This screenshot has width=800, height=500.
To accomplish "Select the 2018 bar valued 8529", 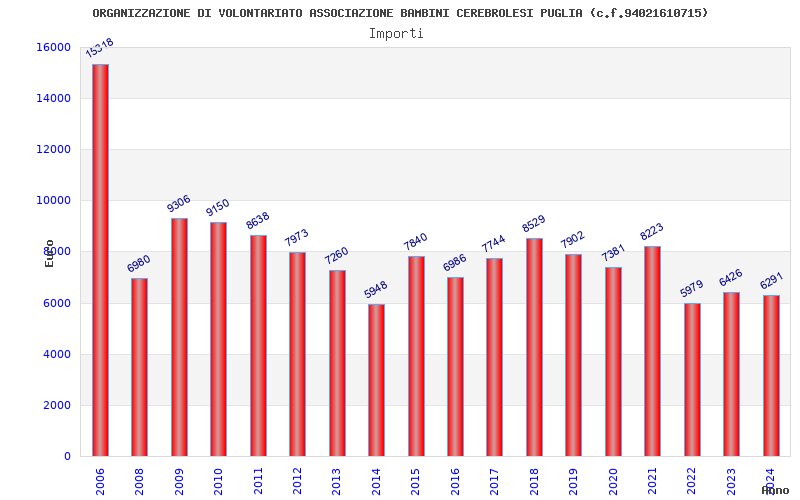I will coord(535,347).
